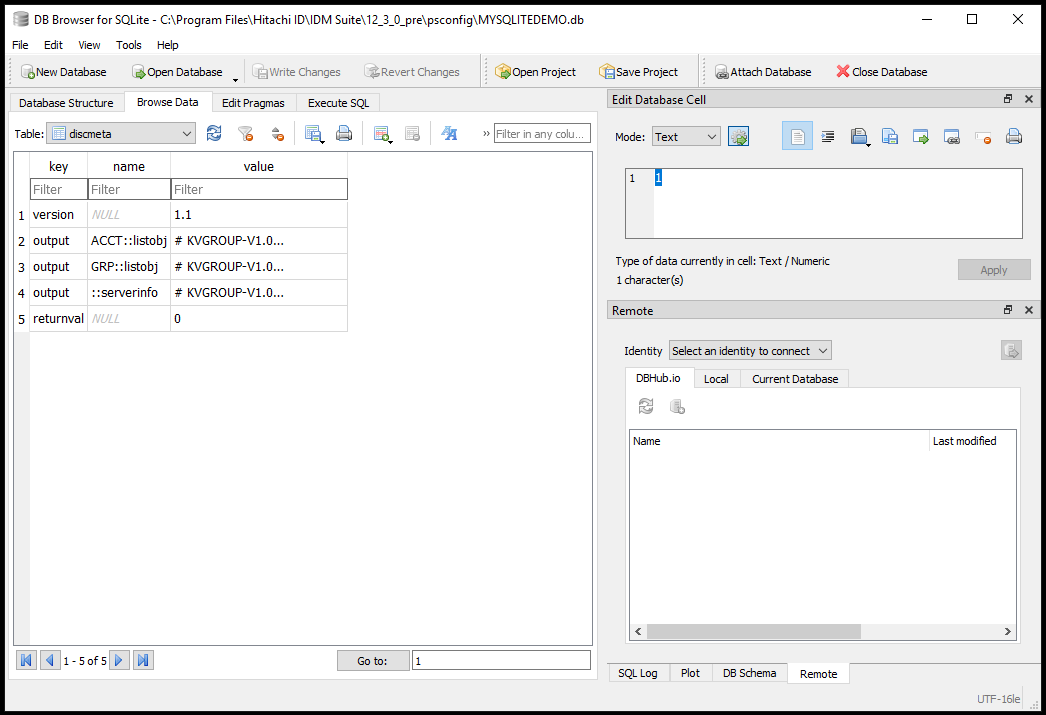Refresh the table data
This screenshot has width=1046, height=715.
click(214, 133)
